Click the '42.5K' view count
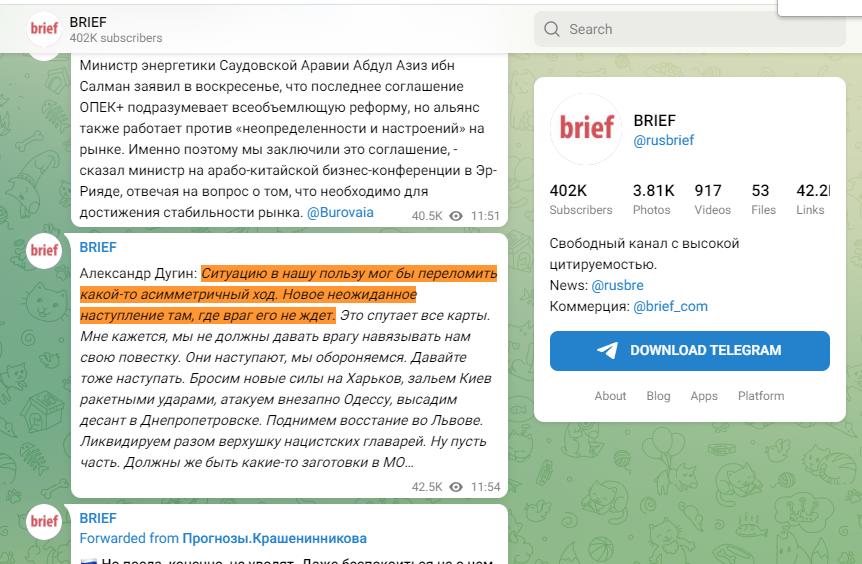This screenshot has width=862, height=564. click(427, 487)
